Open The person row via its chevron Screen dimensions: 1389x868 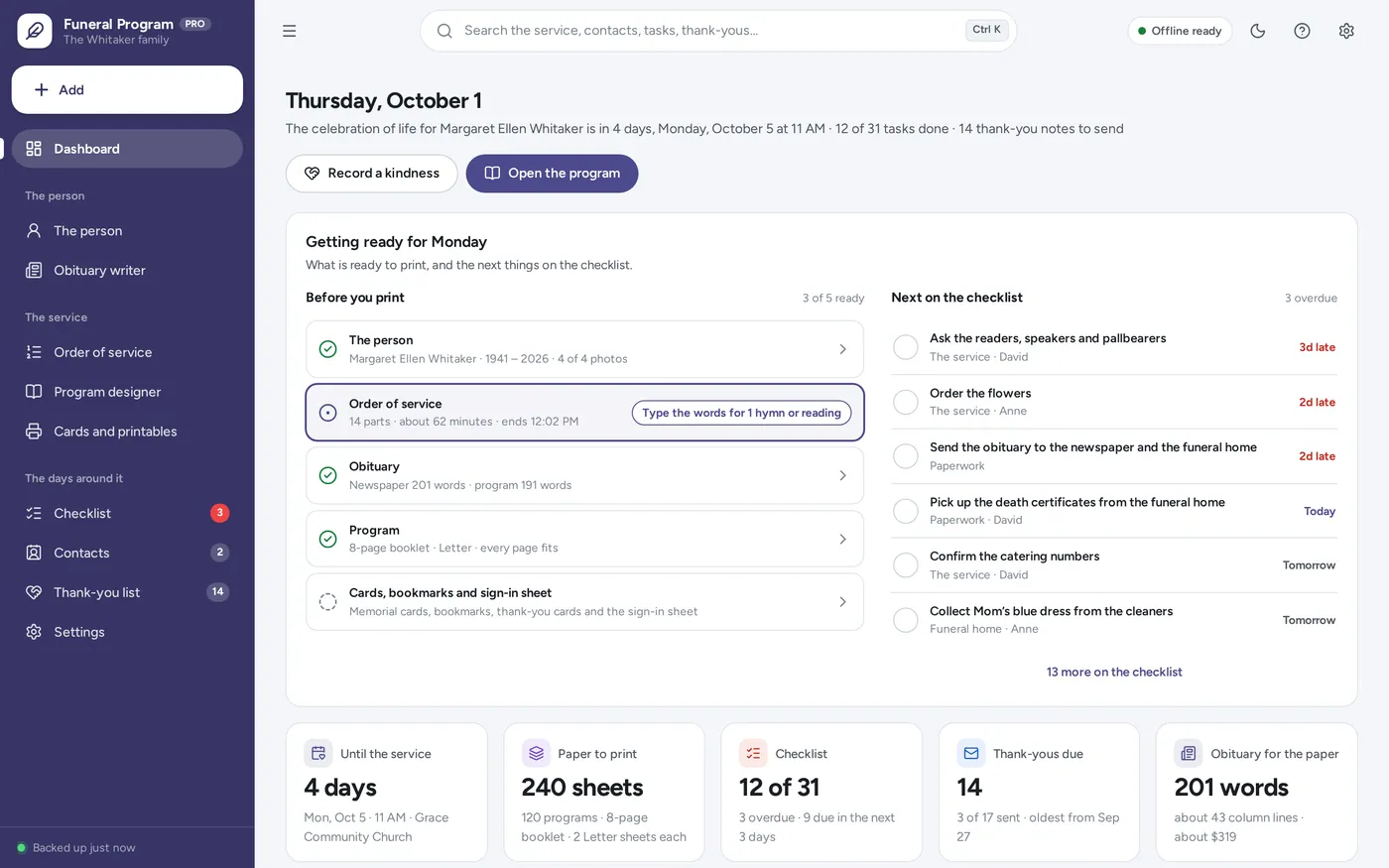(842, 349)
